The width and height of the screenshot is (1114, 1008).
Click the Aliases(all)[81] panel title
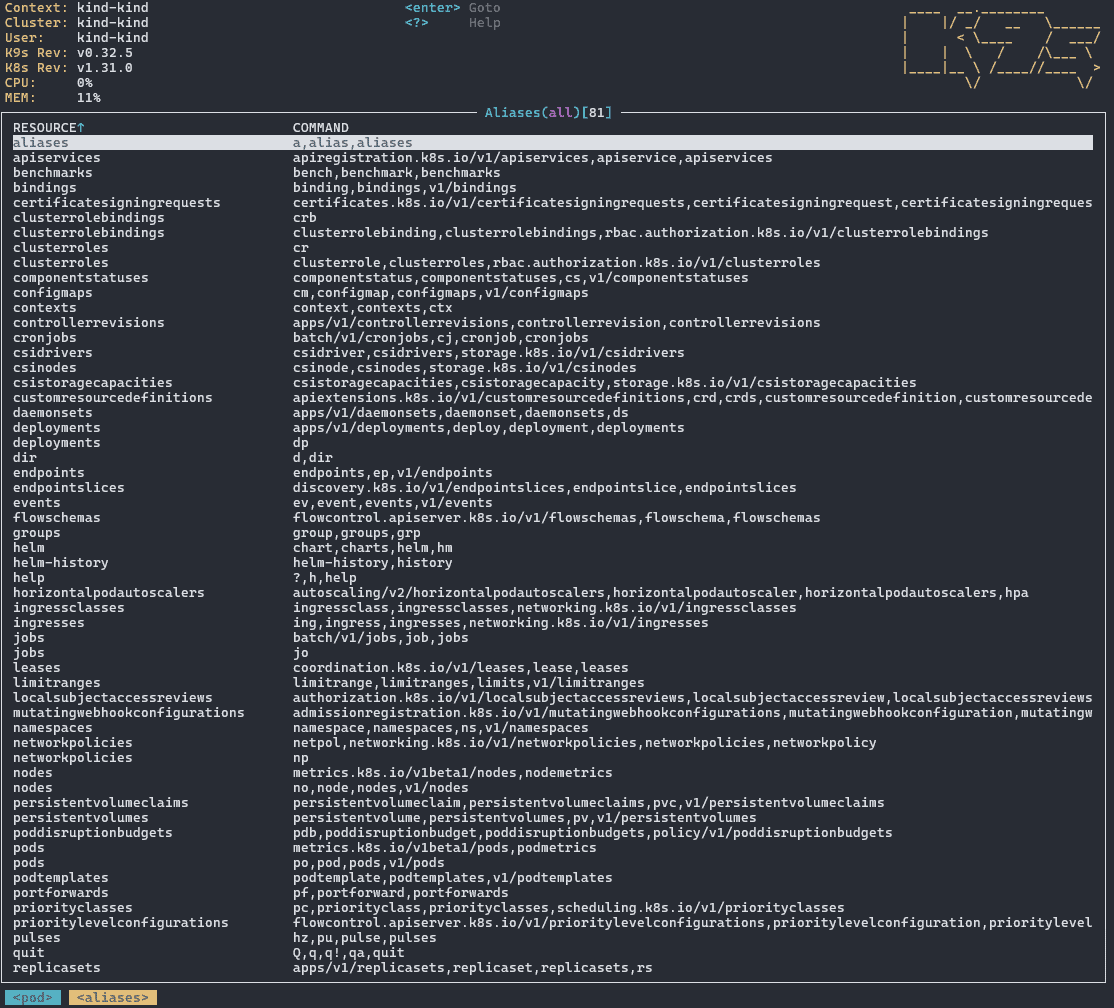click(x=548, y=112)
